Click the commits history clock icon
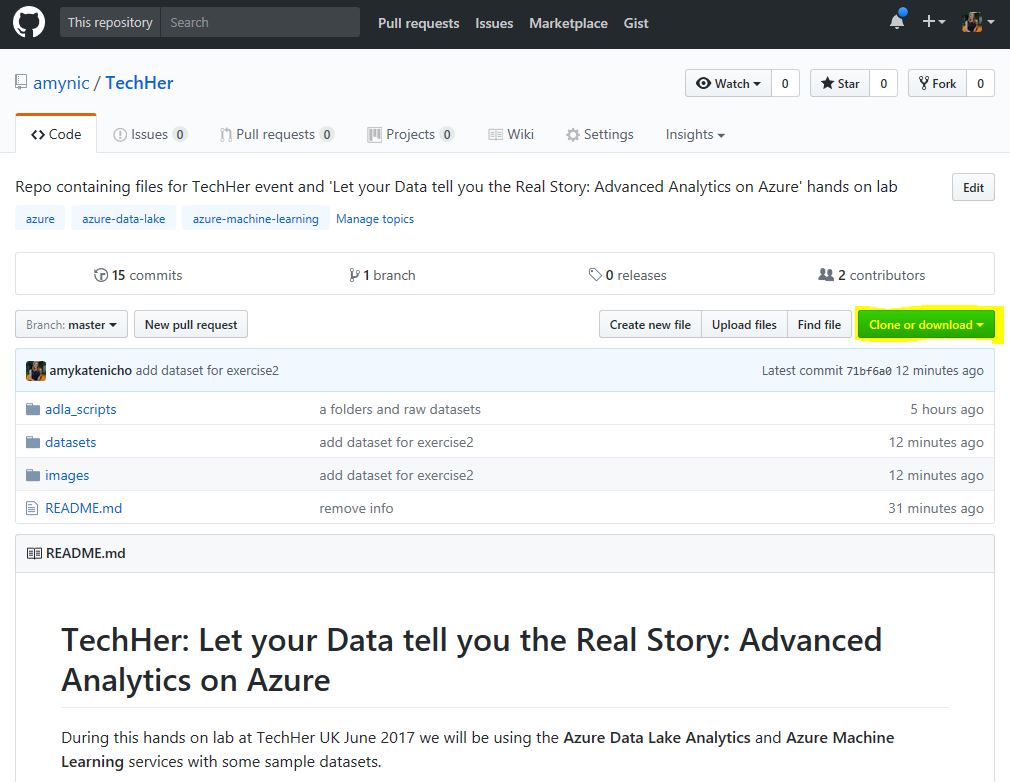This screenshot has height=782, width=1010. 101,275
